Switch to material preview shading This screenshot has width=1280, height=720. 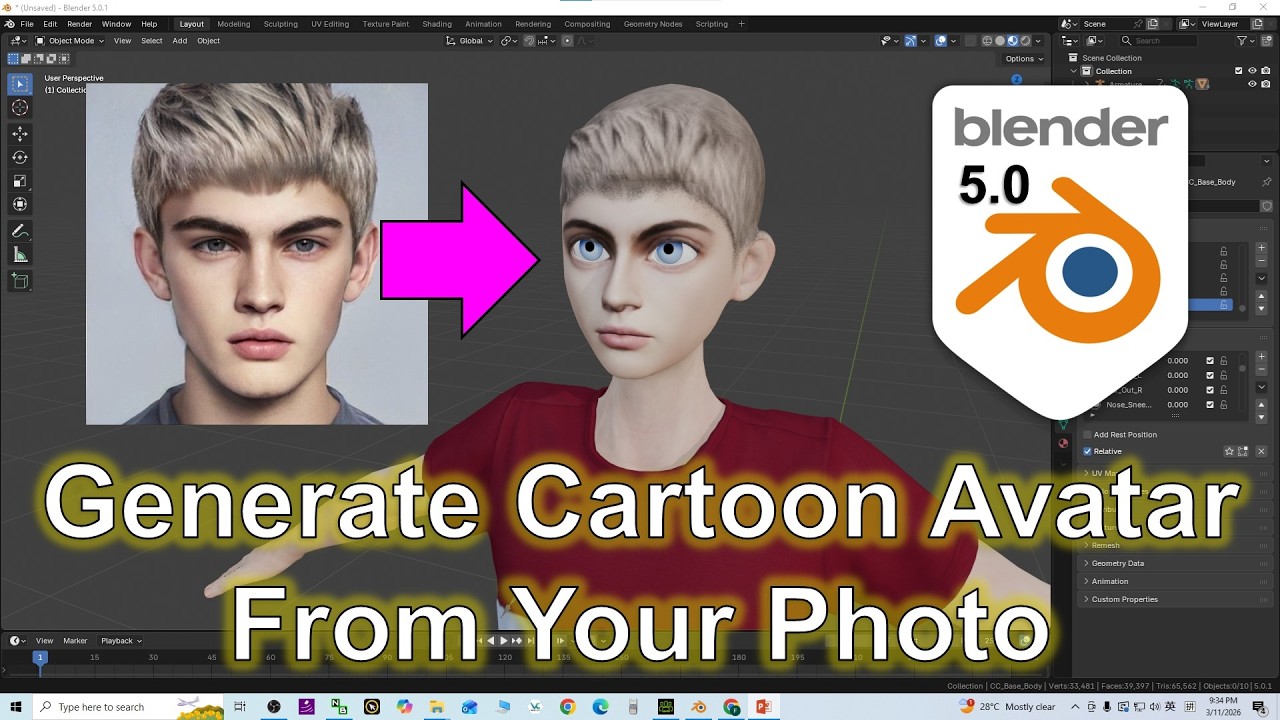(1013, 41)
